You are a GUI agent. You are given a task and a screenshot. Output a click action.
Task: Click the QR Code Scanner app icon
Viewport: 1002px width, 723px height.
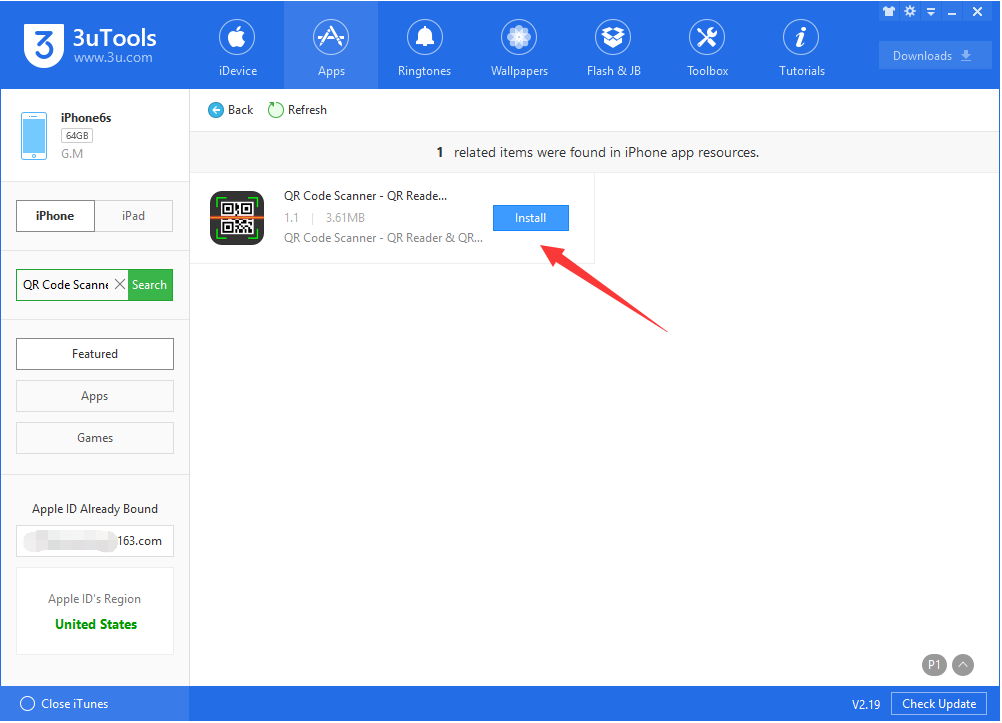[237, 218]
